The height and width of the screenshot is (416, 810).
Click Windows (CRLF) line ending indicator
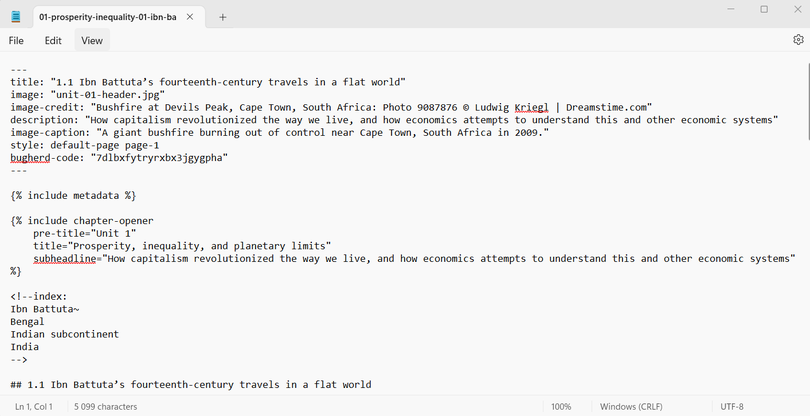coord(637,407)
